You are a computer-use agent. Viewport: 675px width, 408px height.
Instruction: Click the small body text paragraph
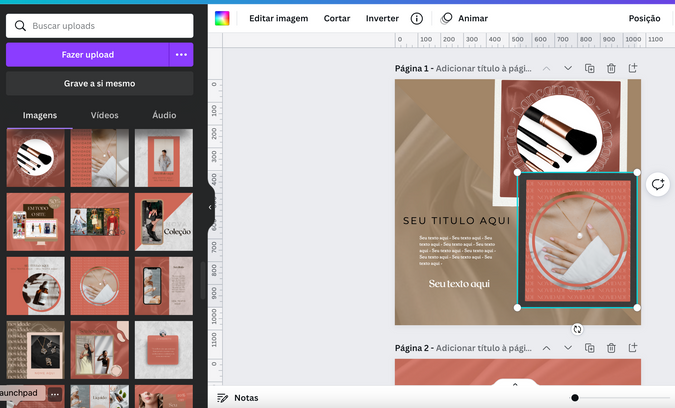coord(458,250)
